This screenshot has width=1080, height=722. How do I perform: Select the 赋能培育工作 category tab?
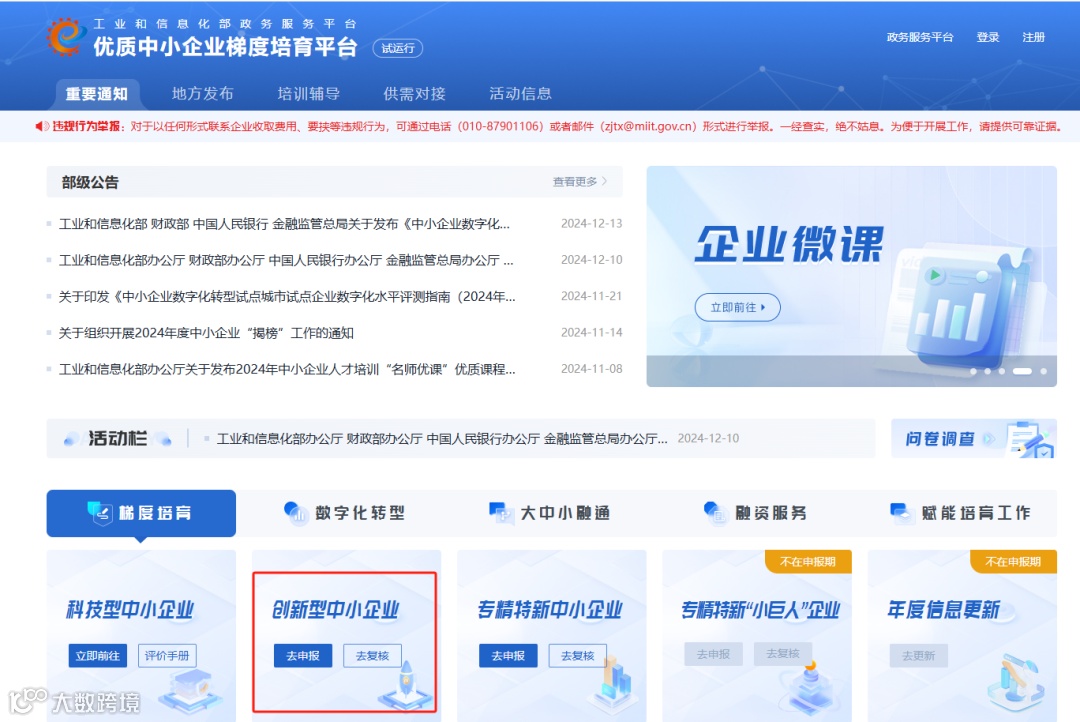[x=962, y=513]
